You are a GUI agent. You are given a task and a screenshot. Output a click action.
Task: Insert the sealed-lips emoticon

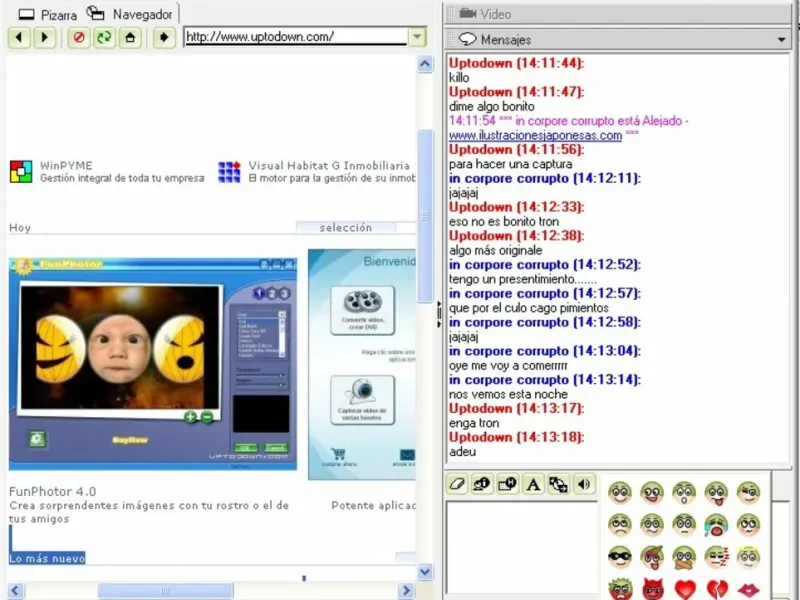[x=684, y=557]
